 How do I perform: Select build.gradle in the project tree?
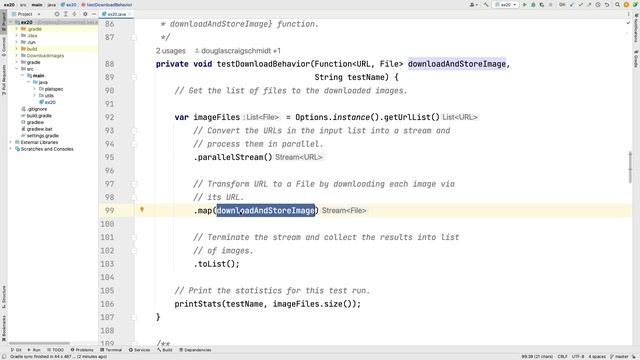tap(36, 116)
